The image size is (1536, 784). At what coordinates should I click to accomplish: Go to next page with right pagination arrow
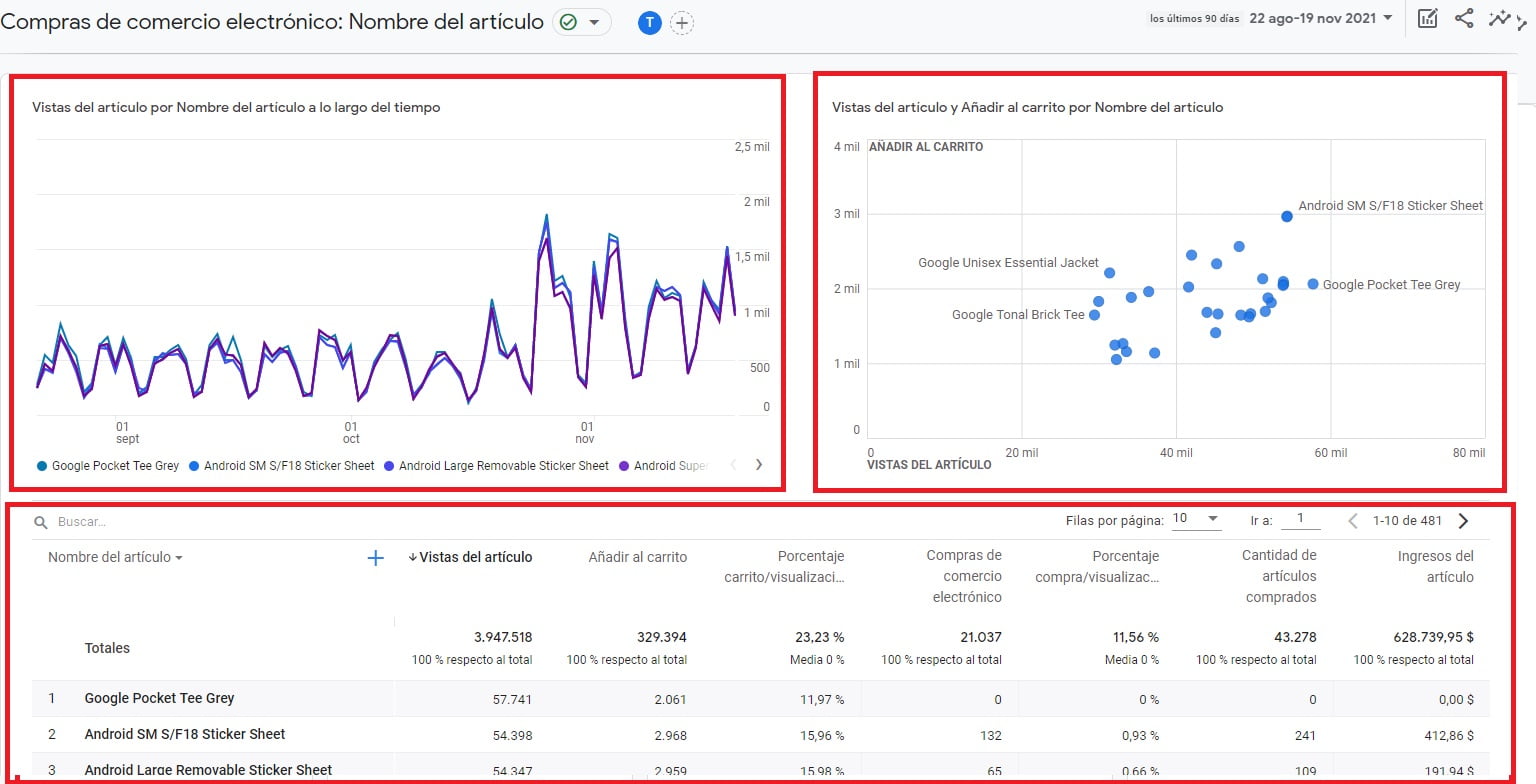point(1463,520)
